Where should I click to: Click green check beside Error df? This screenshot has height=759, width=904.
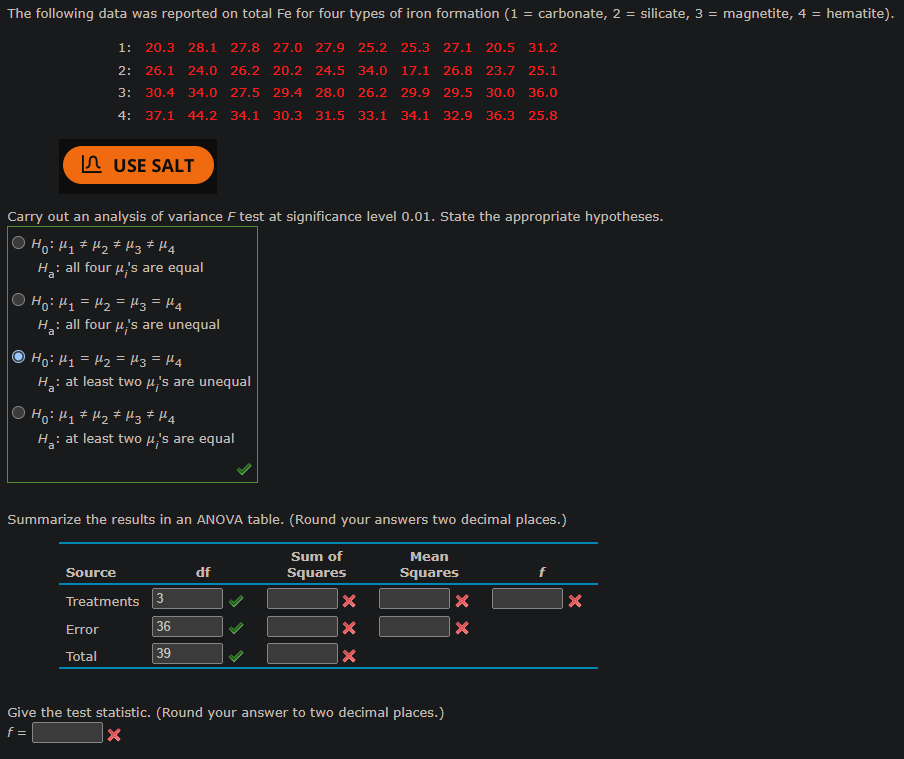(x=236, y=629)
